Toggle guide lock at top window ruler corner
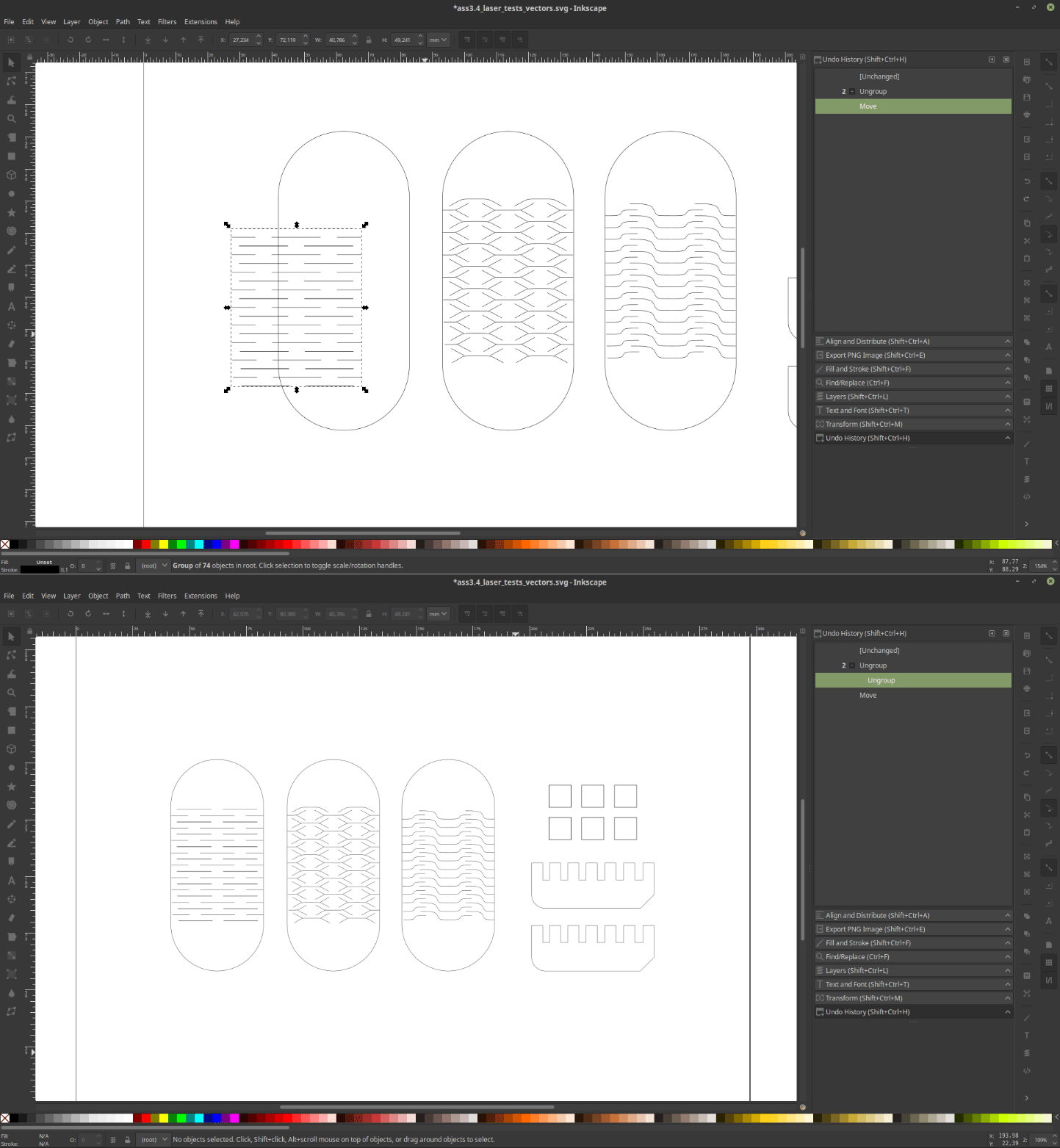This screenshot has width=1060, height=1148. pos(29,57)
